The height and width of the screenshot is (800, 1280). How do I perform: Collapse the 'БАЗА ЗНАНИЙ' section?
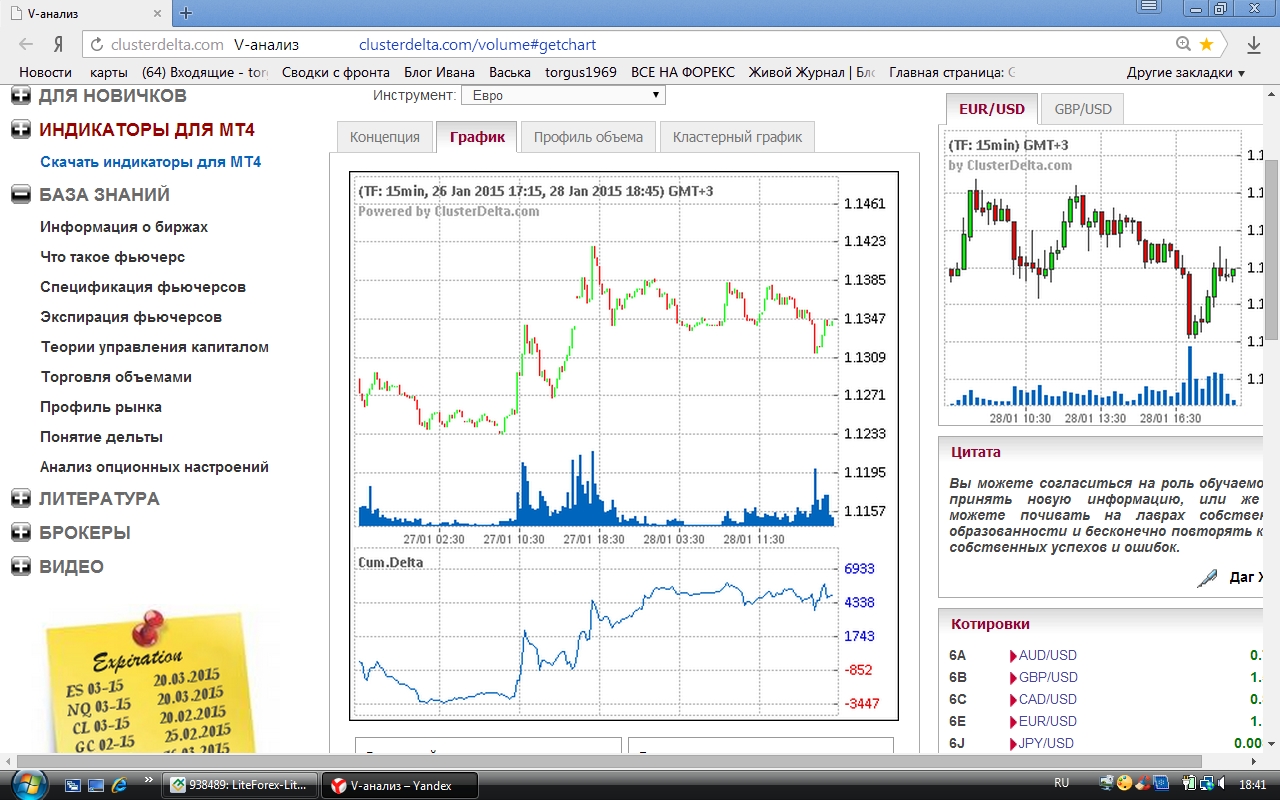pos(21,195)
